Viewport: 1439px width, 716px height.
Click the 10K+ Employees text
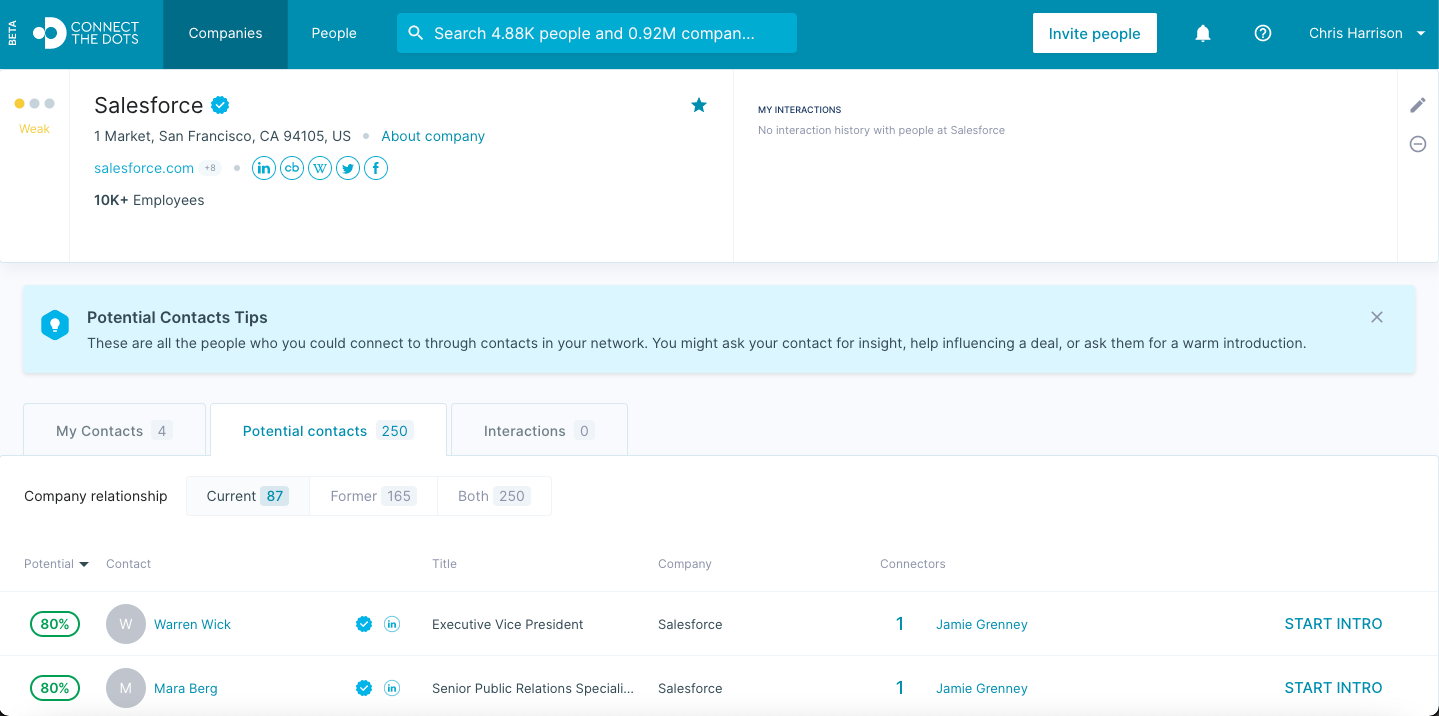point(149,200)
